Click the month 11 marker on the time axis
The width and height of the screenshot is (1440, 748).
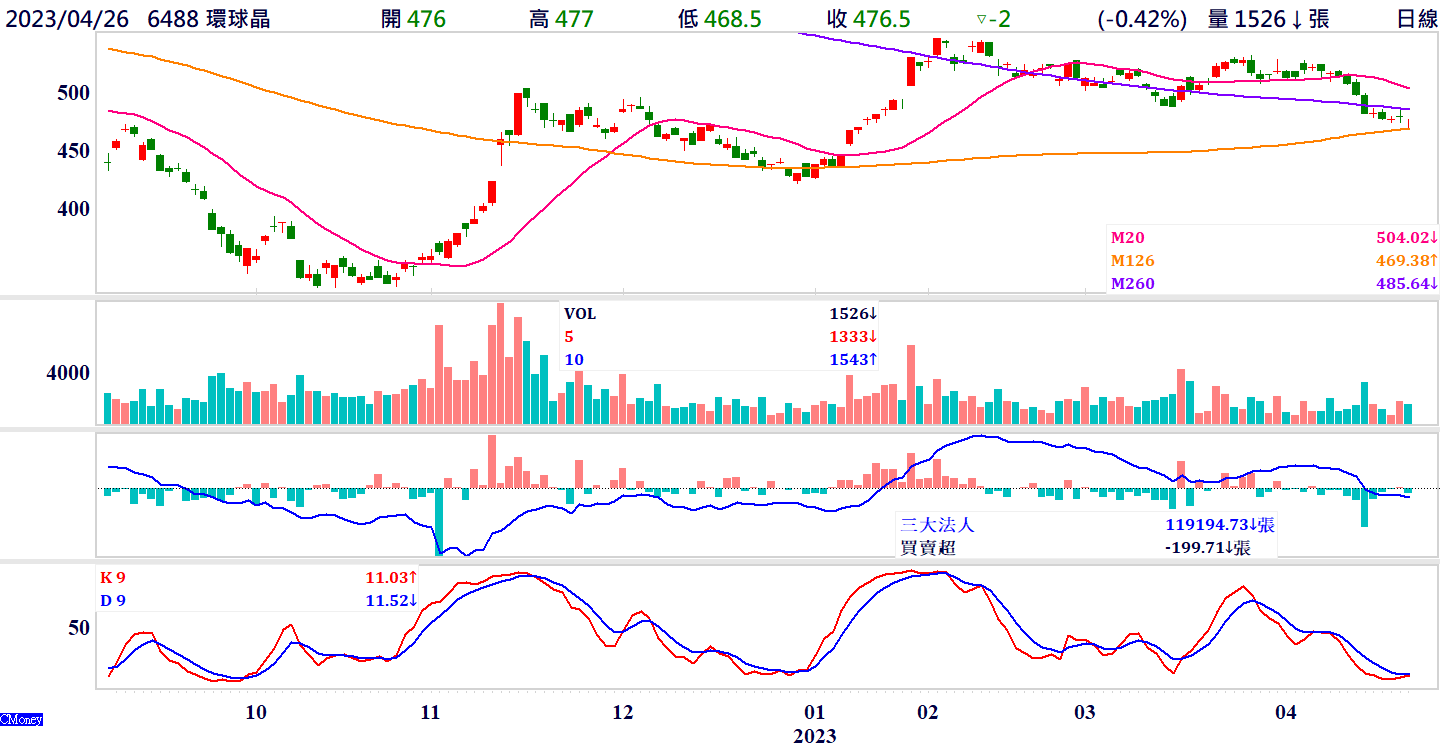[x=430, y=713]
